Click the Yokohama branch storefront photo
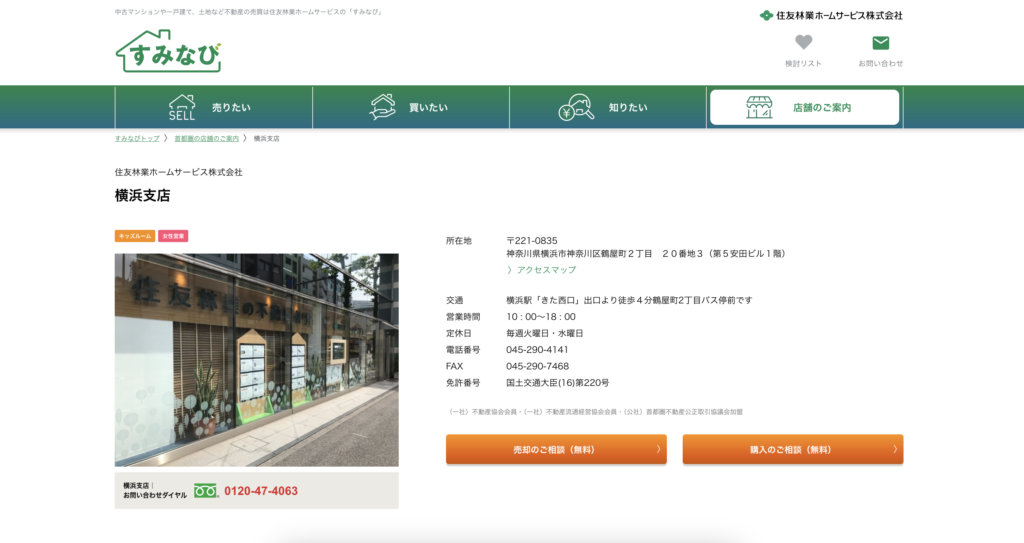 tap(256, 359)
